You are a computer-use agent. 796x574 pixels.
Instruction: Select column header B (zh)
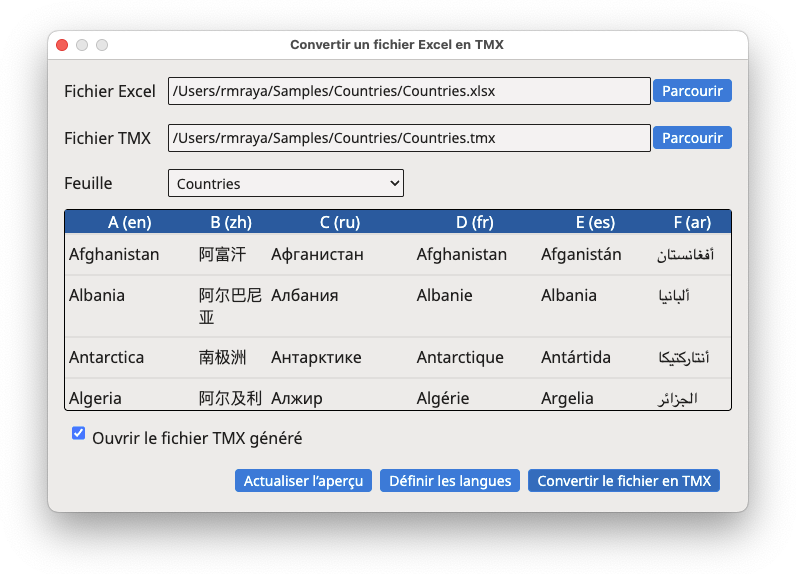pos(231,222)
